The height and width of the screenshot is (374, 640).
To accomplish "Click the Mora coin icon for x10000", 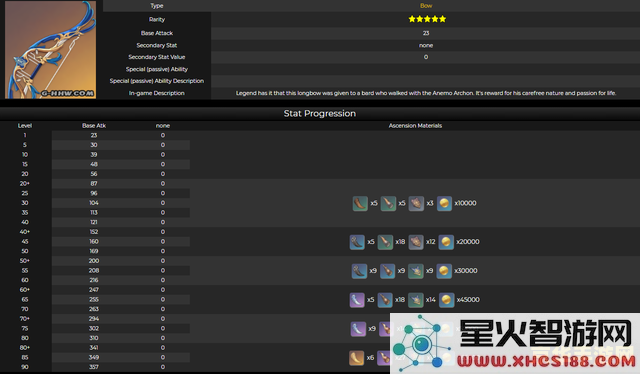I will [x=444, y=203].
